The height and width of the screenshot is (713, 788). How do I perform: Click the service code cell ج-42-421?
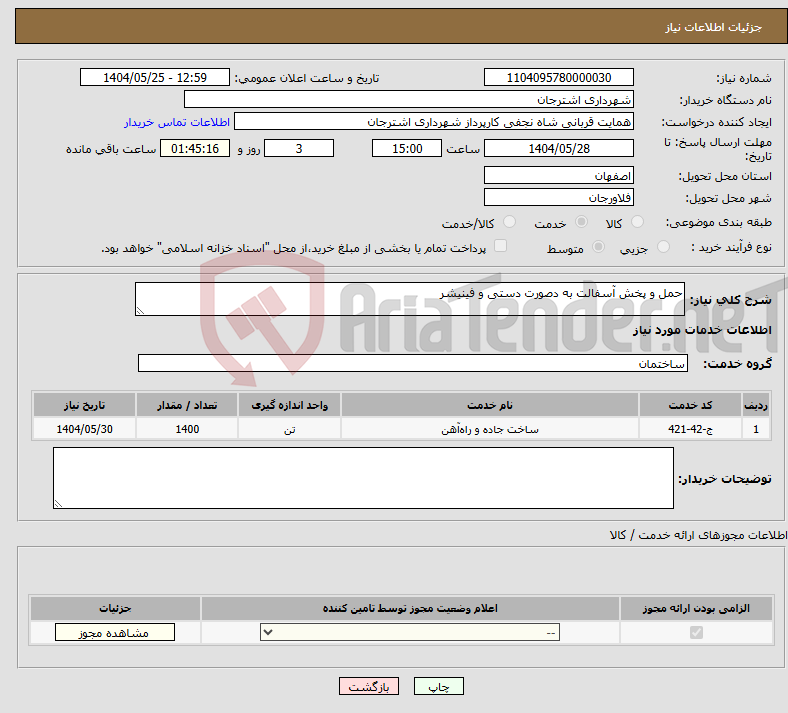tap(691, 429)
